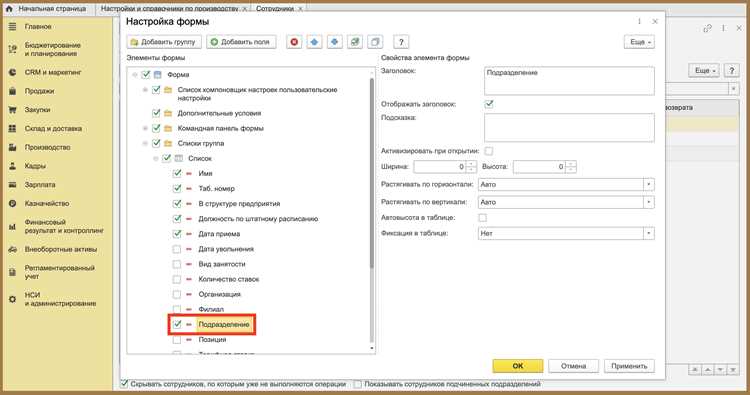This screenshot has width=750, height=395.
Task: Expand Командная панель формы group
Action: pyautogui.click(x=145, y=128)
